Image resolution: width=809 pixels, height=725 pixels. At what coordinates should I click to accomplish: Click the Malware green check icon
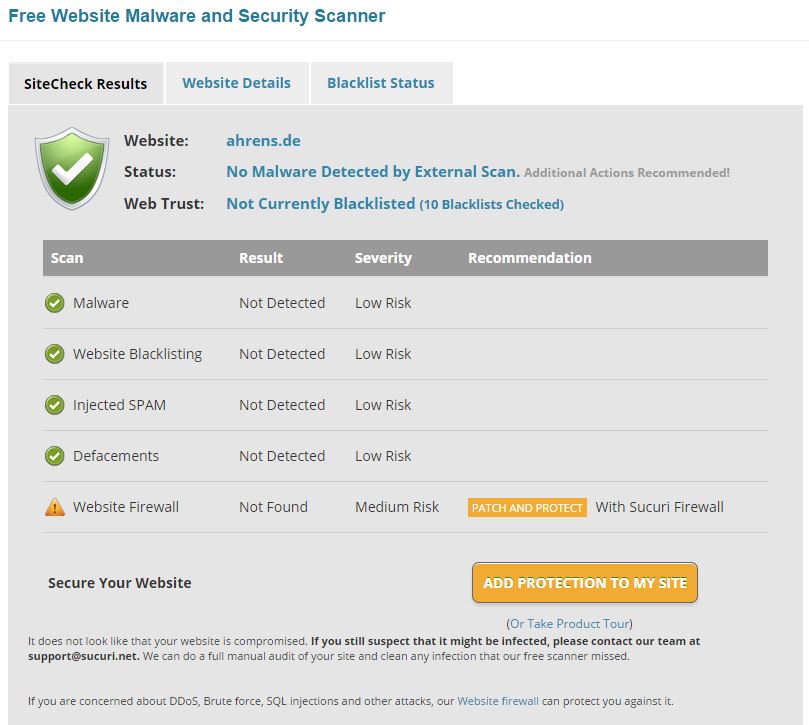pos(55,303)
